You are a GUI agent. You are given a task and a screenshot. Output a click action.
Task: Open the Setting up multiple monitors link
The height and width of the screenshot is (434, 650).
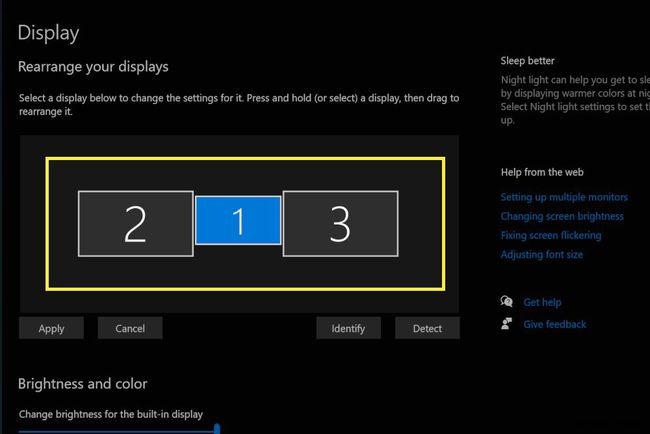click(564, 198)
